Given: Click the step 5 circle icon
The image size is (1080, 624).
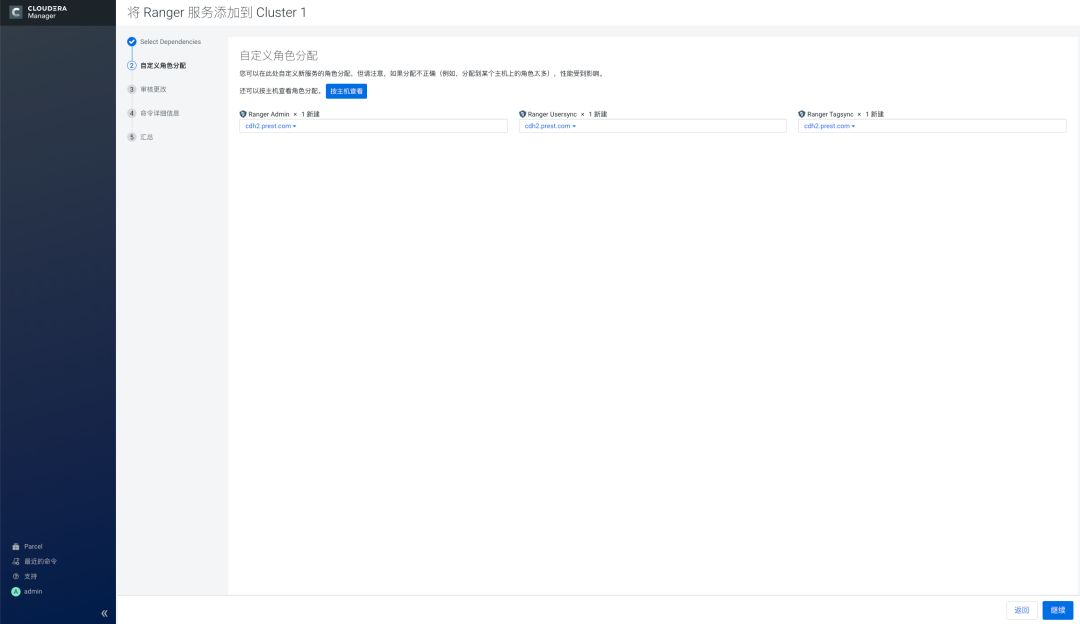Looking at the screenshot, I should pos(132,137).
